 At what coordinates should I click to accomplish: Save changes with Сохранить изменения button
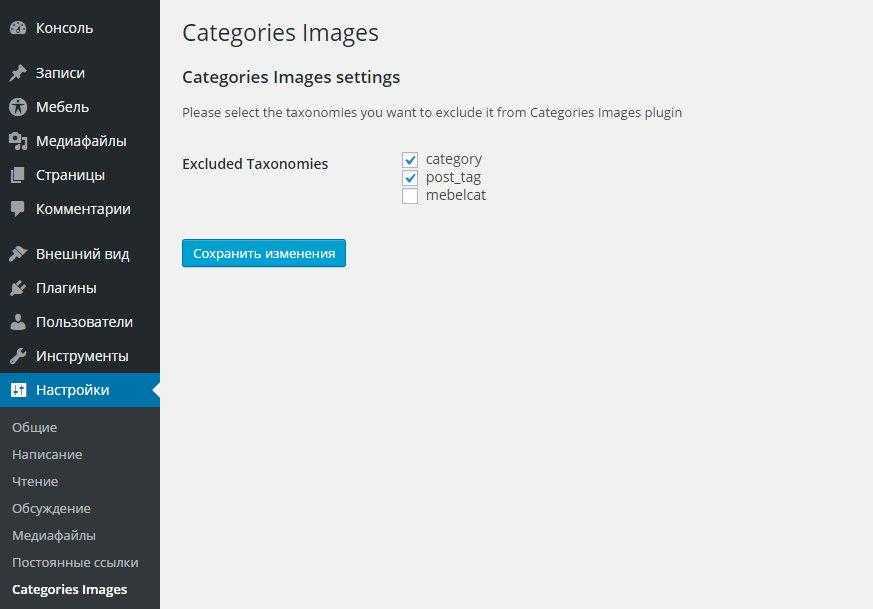(264, 253)
